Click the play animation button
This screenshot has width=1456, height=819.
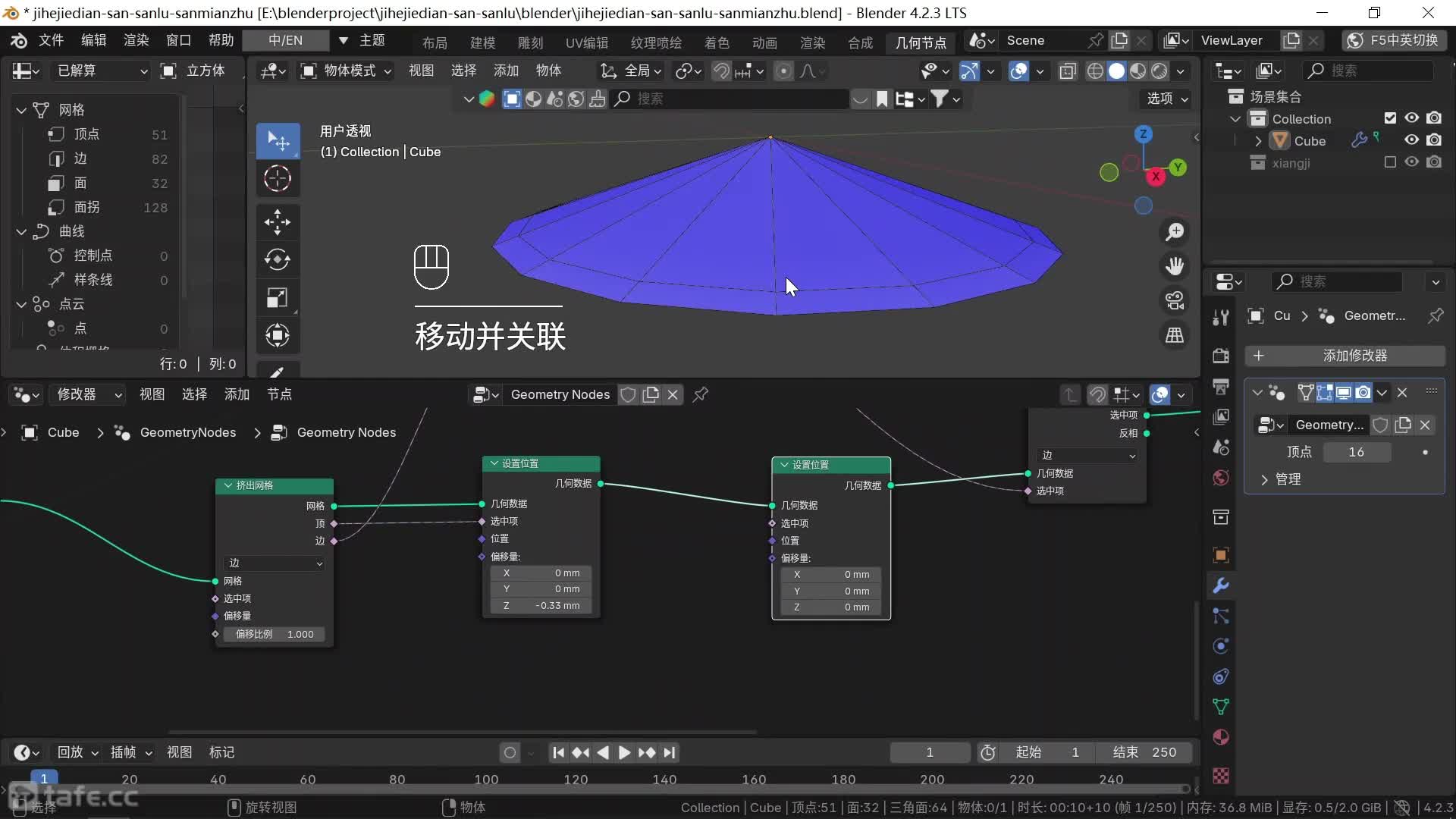[624, 752]
